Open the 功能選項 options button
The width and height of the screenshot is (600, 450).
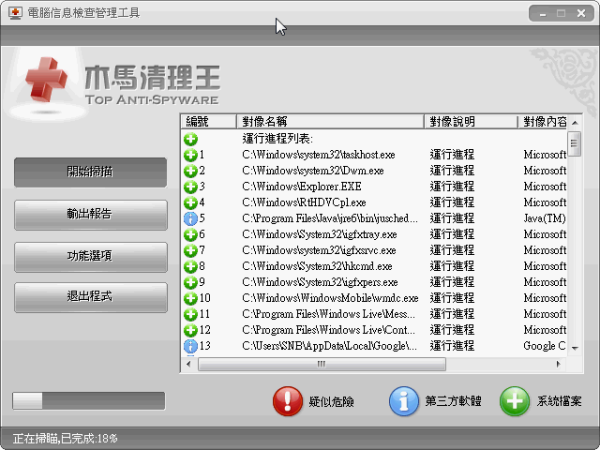tap(90, 257)
